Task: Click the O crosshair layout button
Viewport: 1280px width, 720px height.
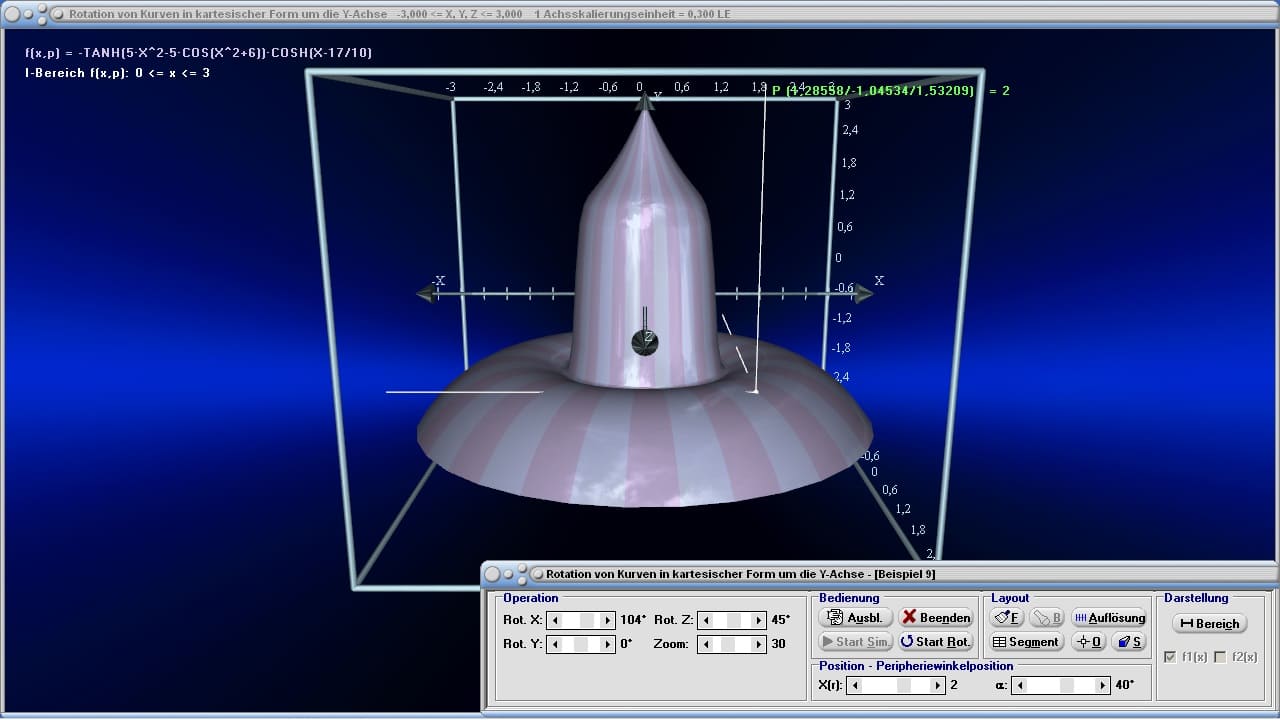Action: (1089, 642)
